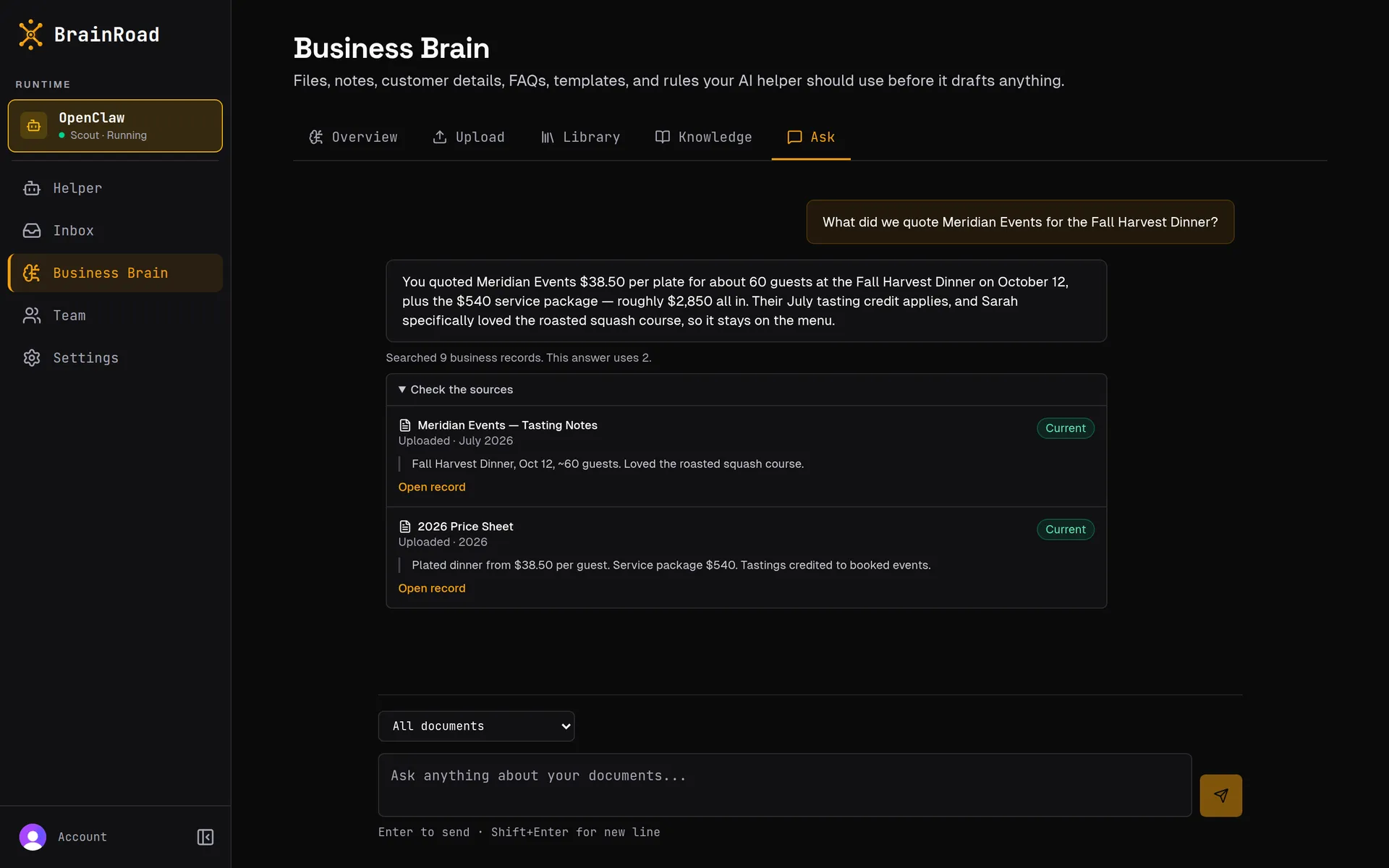
Task: Switch to the Upload tab
Action: click(469, 137)
